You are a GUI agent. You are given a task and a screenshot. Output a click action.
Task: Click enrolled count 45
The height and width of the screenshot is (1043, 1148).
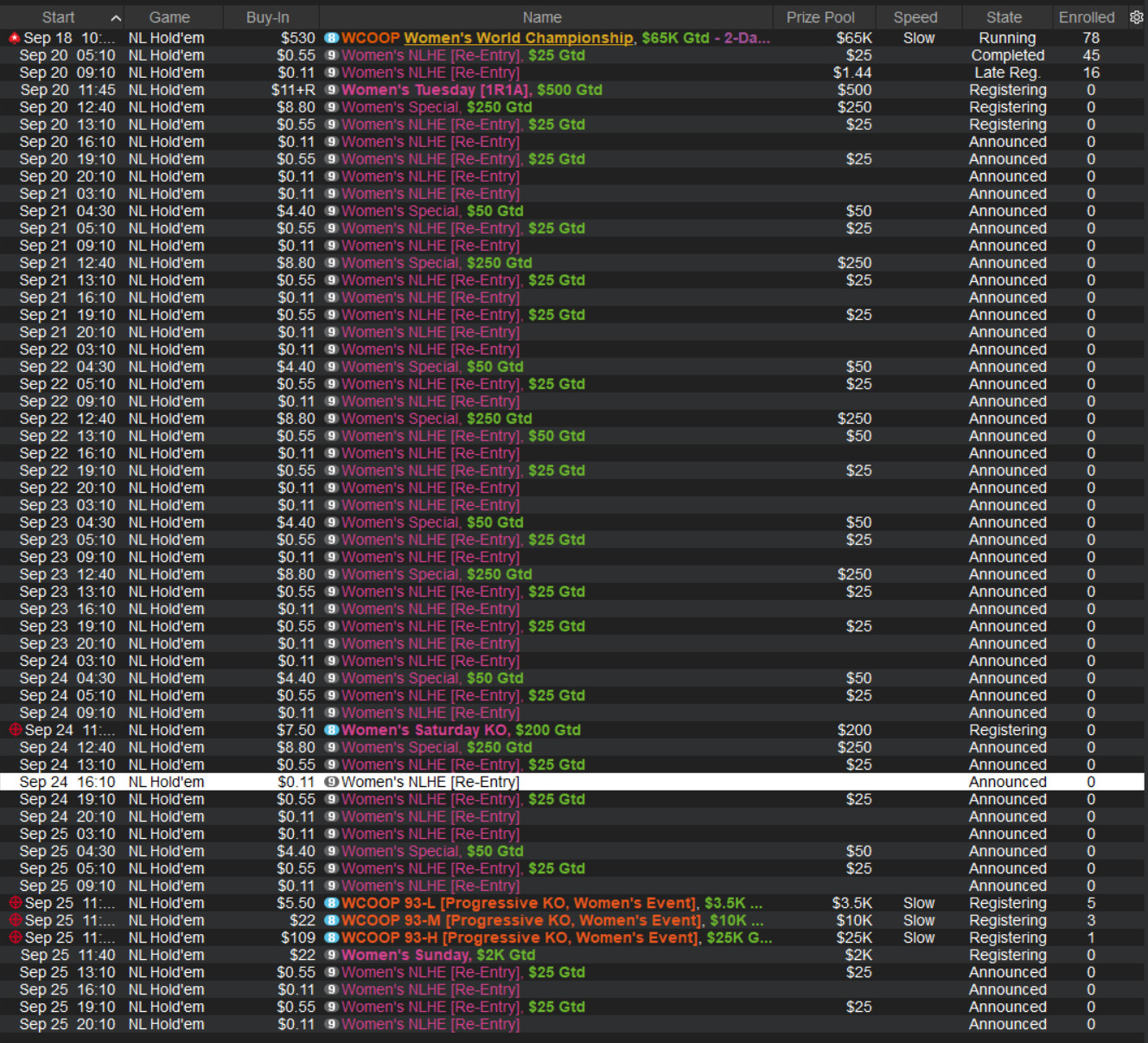coord(1091,55)
